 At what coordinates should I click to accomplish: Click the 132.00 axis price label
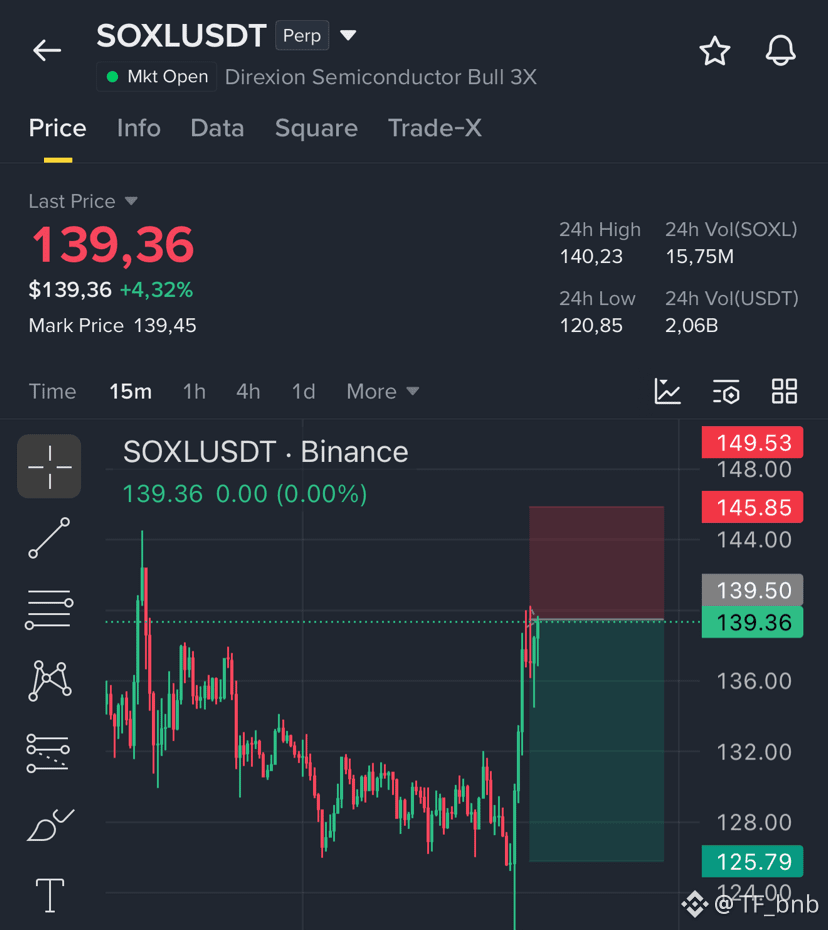[754, 752]
